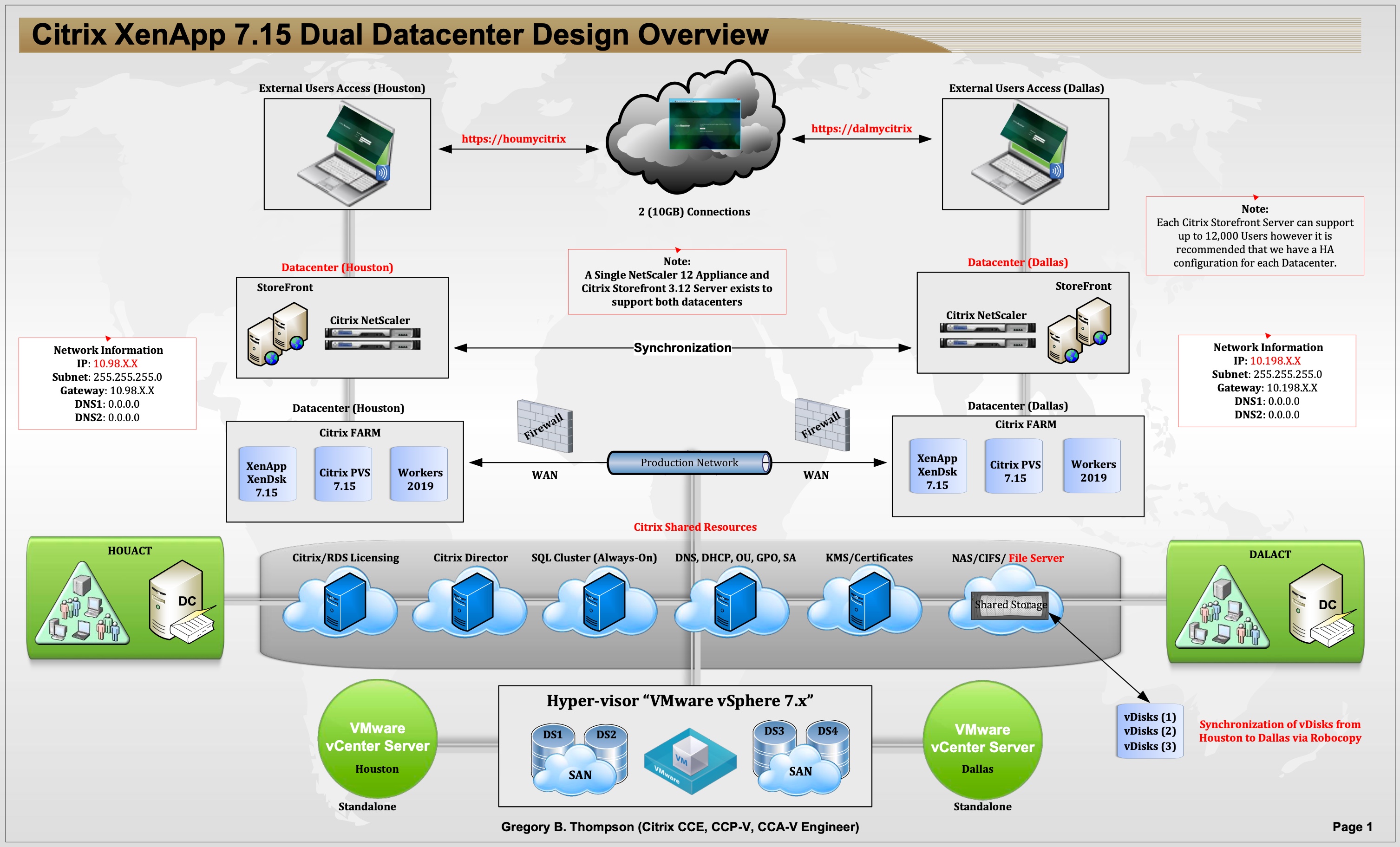The height and width of the screenshot is (847, 1400).
Task: Click the '2 (10GB) Connections' label
Action: (x=694, y=211)
